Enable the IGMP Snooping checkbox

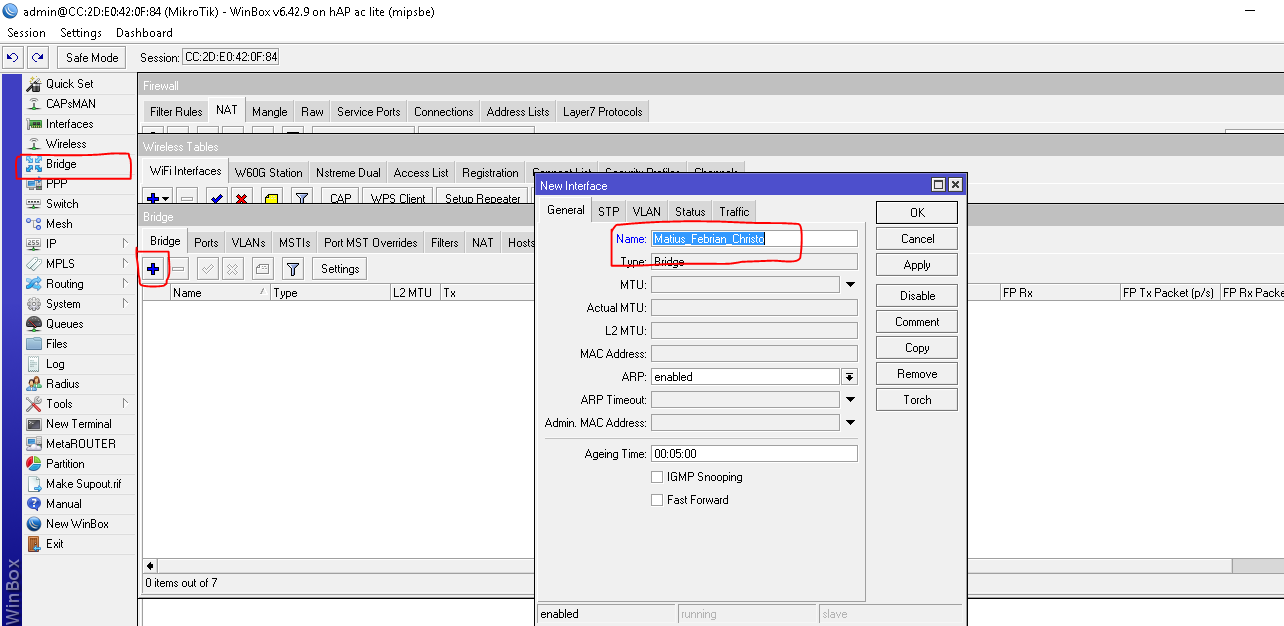657,477
